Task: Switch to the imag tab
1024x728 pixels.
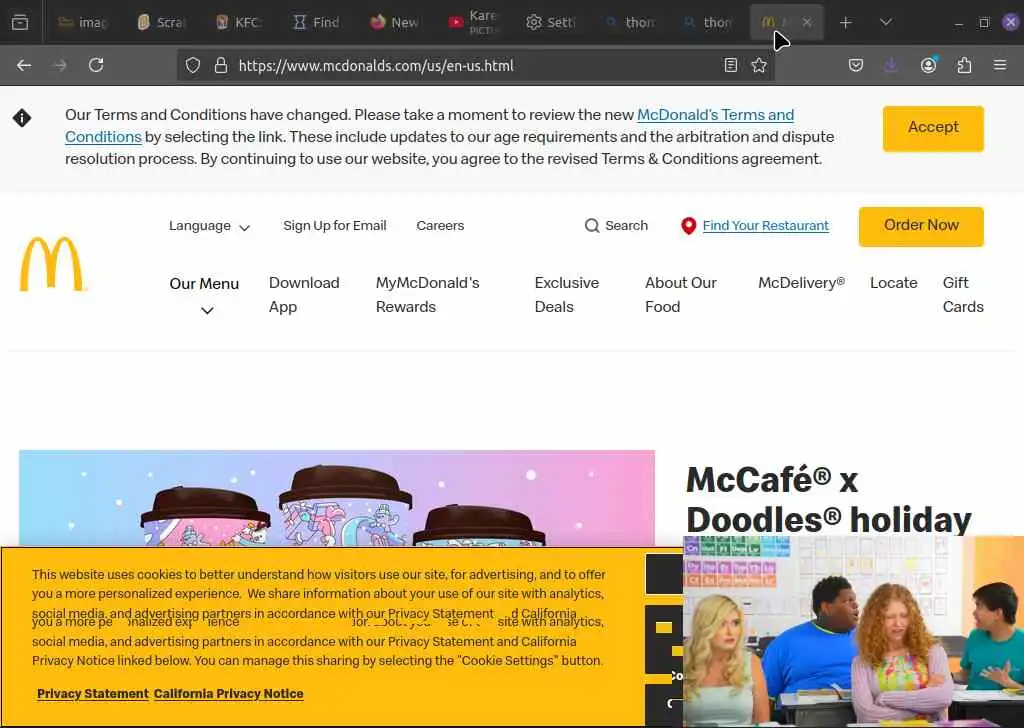Action: (x=84, y=23)
